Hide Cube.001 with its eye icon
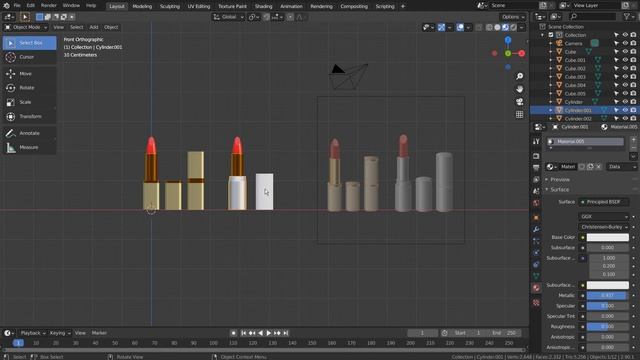 point(625,60)
